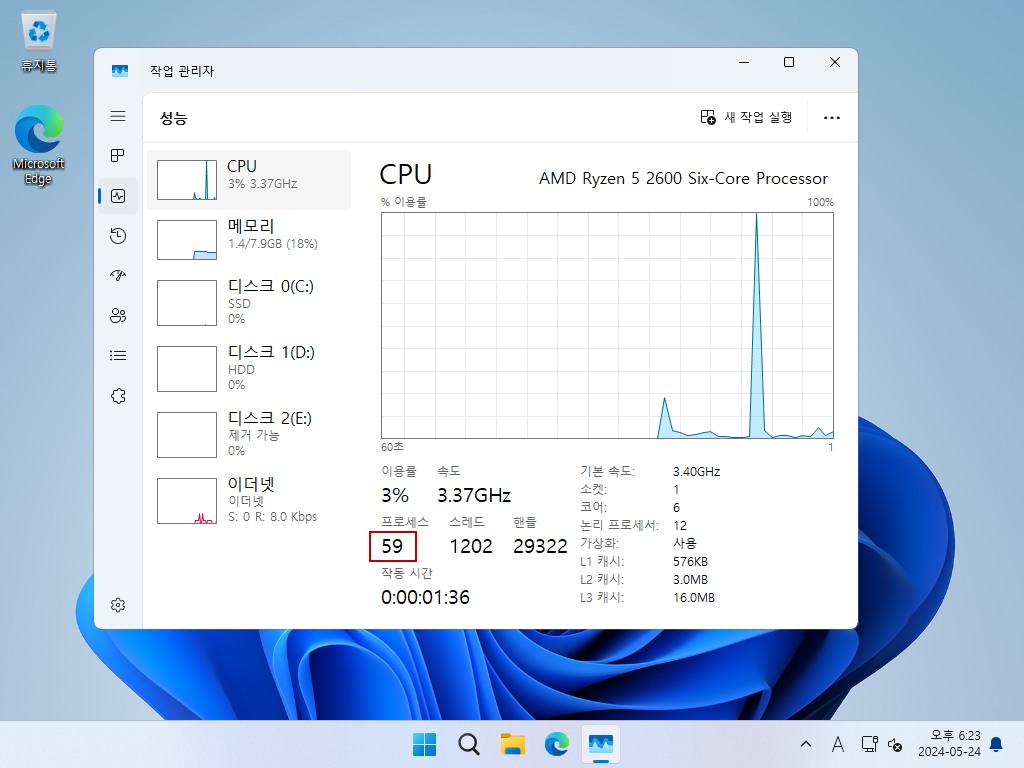Select 디스크 2(E:) removable item
Viewport: 1024px width, 768px height.
[x=249, y=434]
